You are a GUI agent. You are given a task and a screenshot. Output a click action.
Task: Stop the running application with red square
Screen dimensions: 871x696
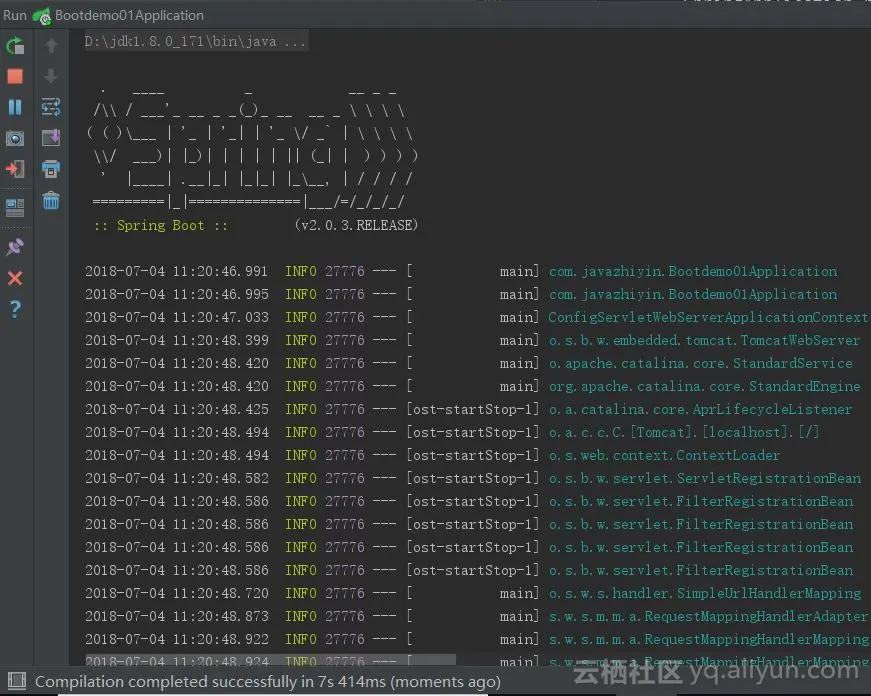(15, 76)
